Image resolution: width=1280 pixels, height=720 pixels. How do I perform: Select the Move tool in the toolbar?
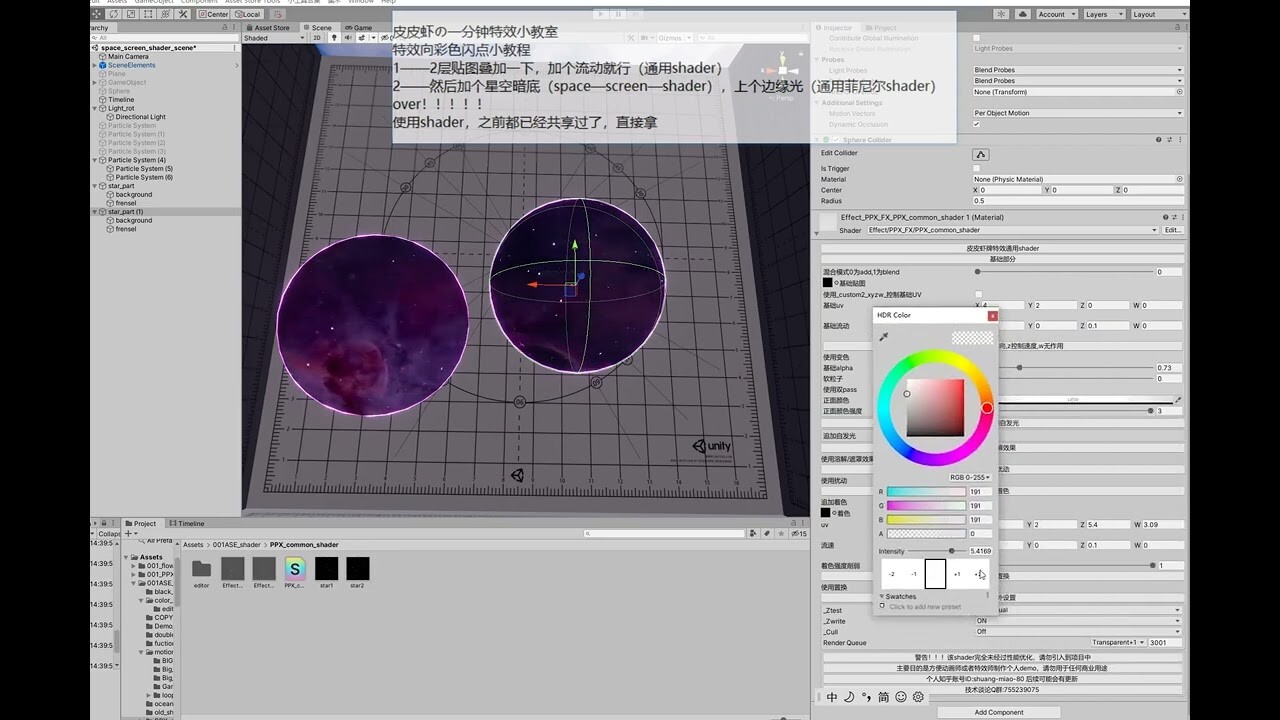tap(98, 14)
